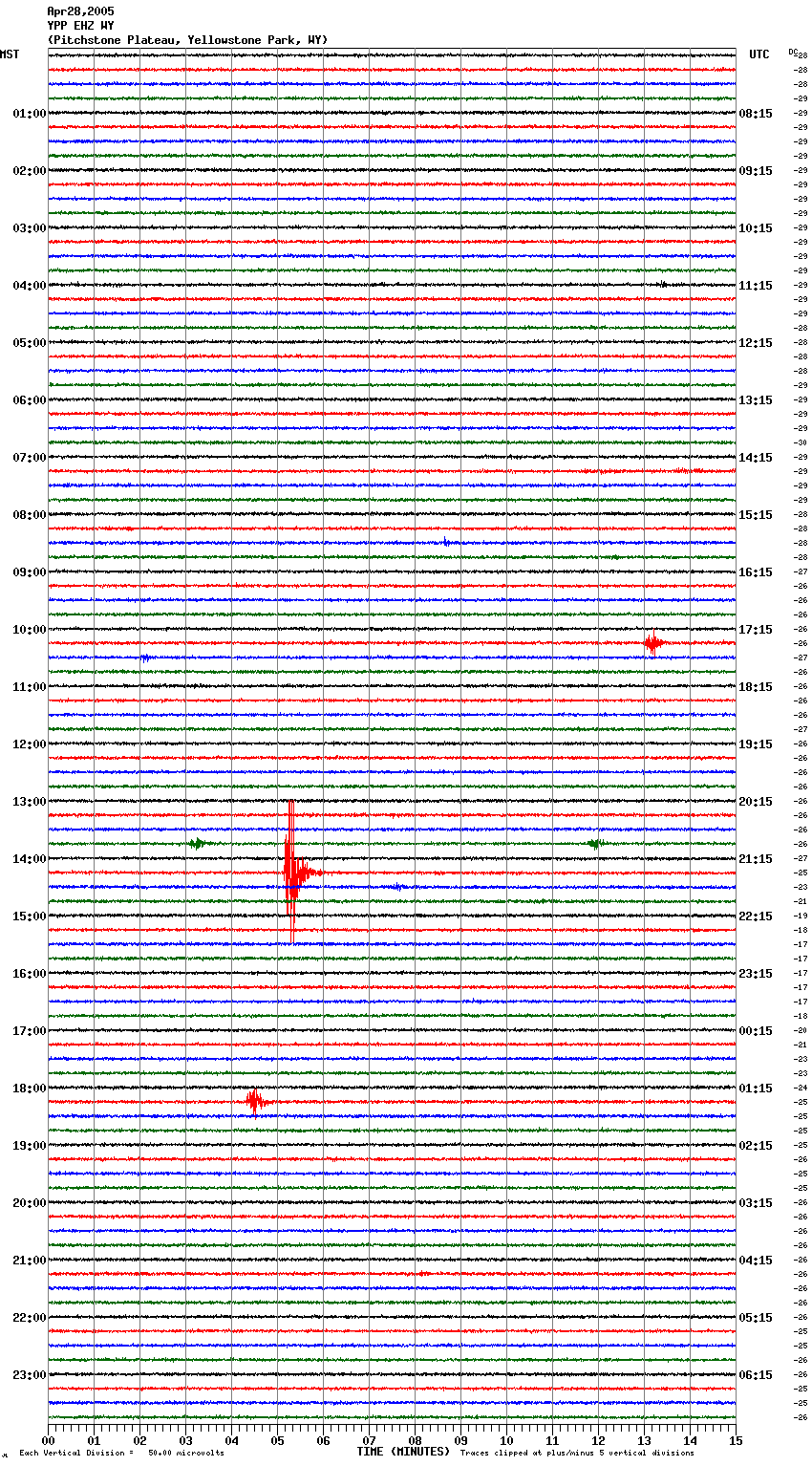Image resolution: width=812 pixels, height=1466 pixels.
Task: Select the 15:00 MST time label
Action: [30, 916]
